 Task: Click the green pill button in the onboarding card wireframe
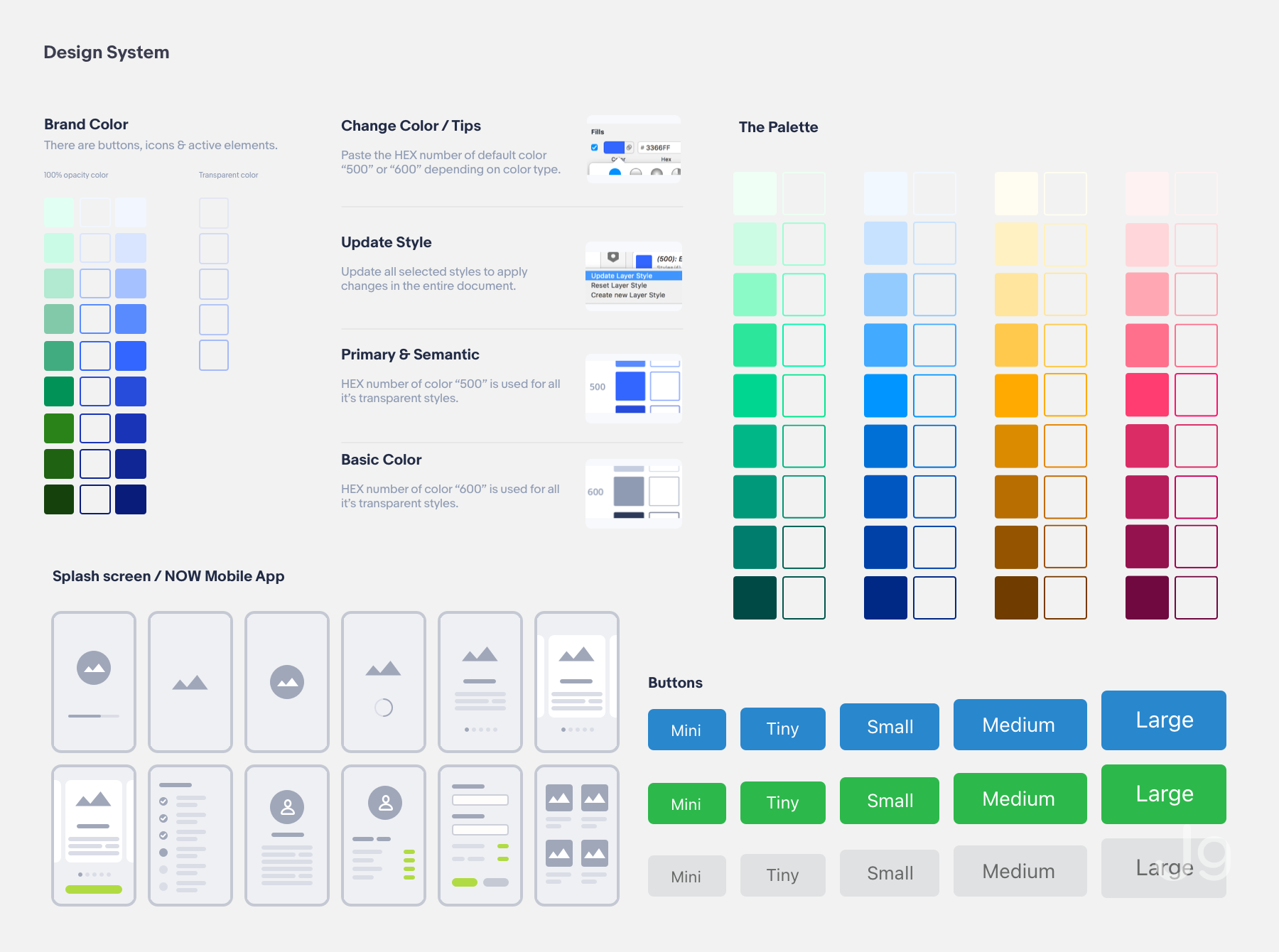pyautogui.click(x=94, y=889)
